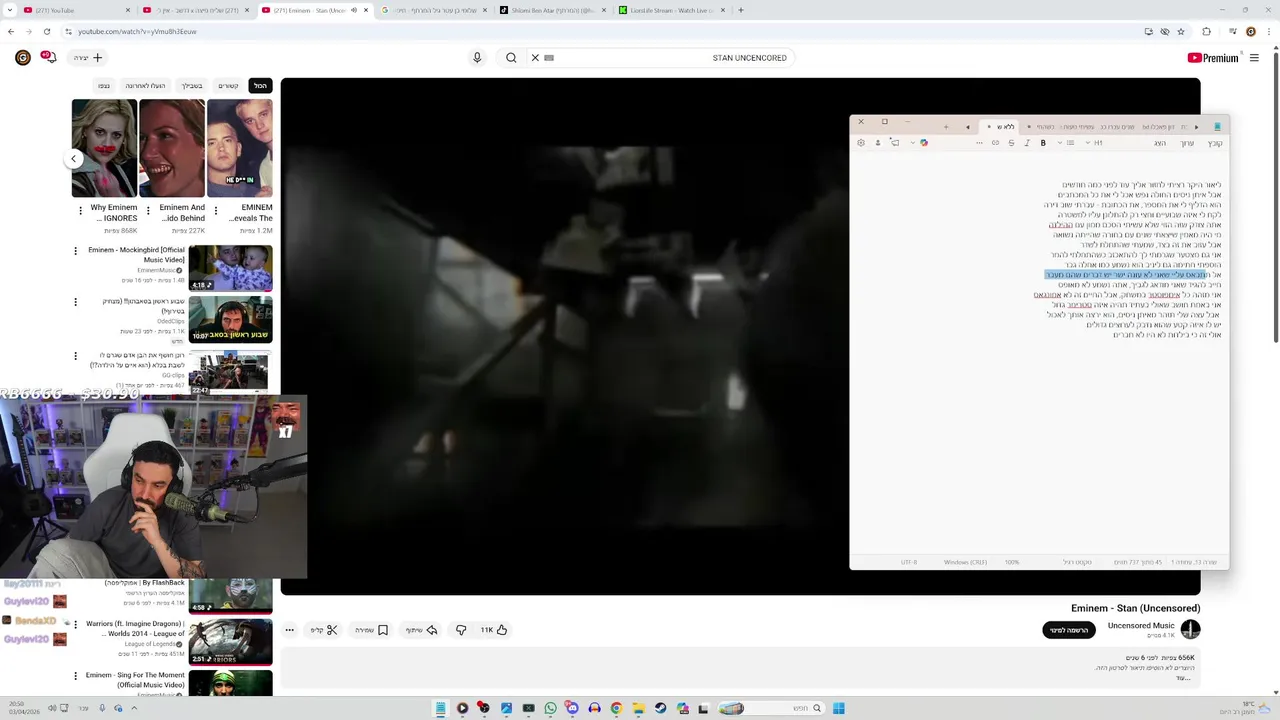Open the Windows Start menu
This screenshot has width=1280, height=720.
pyautogui.click(x=839, y=708)
